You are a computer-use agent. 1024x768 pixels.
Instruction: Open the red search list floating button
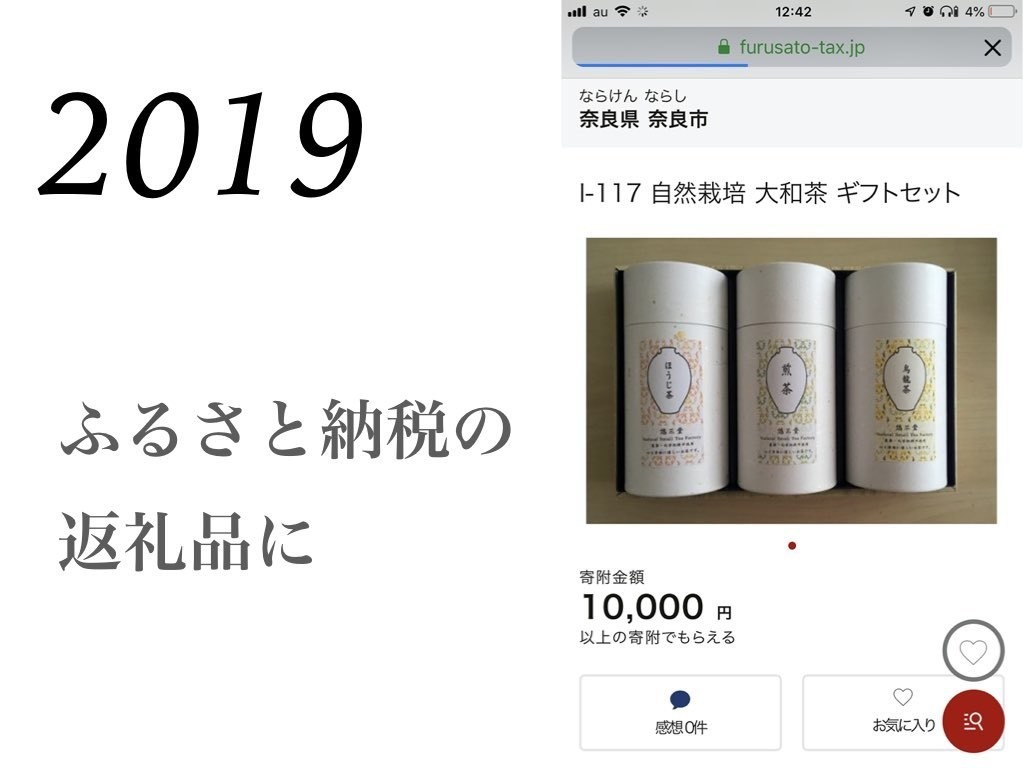click(973, 721)
